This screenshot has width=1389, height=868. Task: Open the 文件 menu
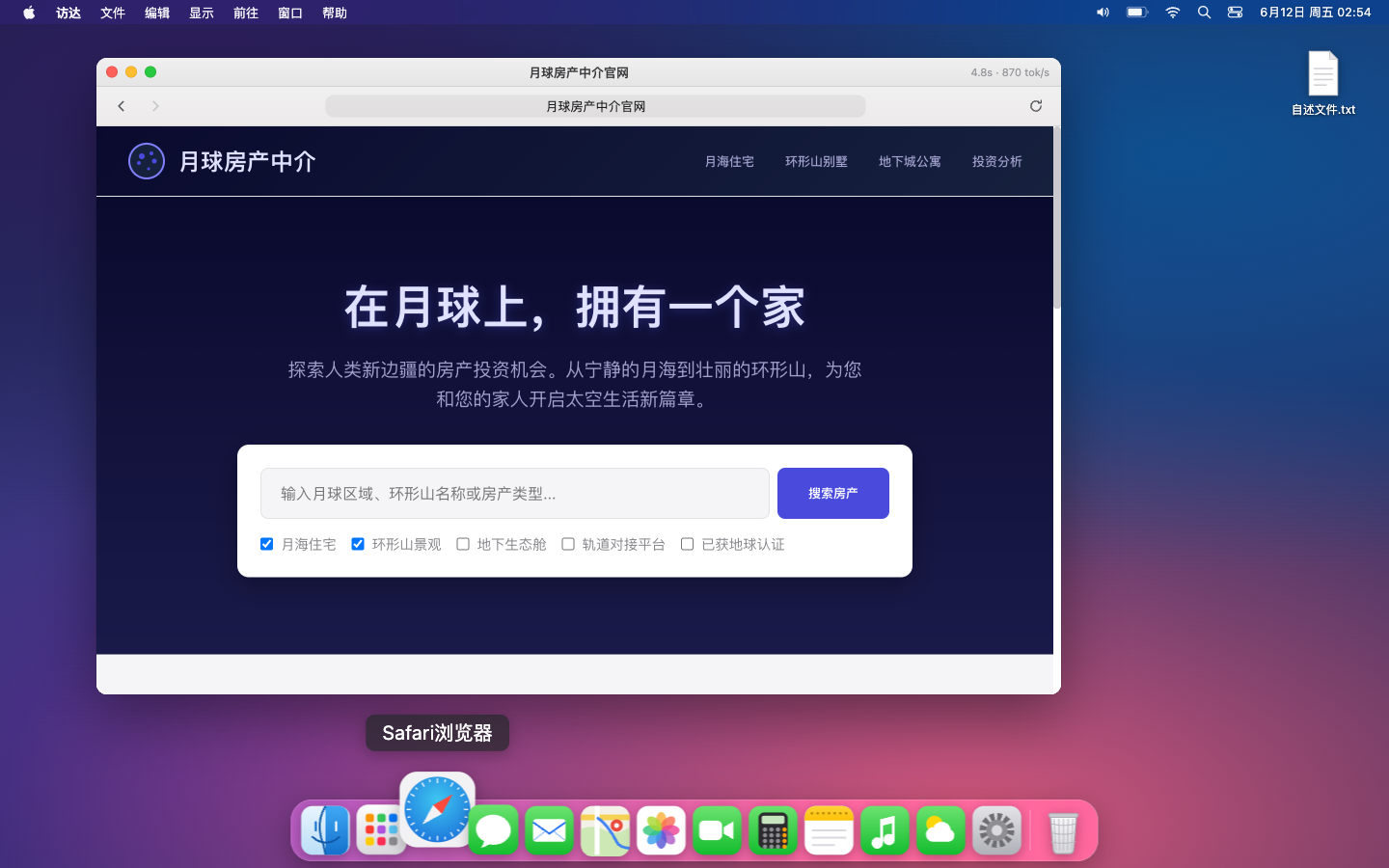113,13
